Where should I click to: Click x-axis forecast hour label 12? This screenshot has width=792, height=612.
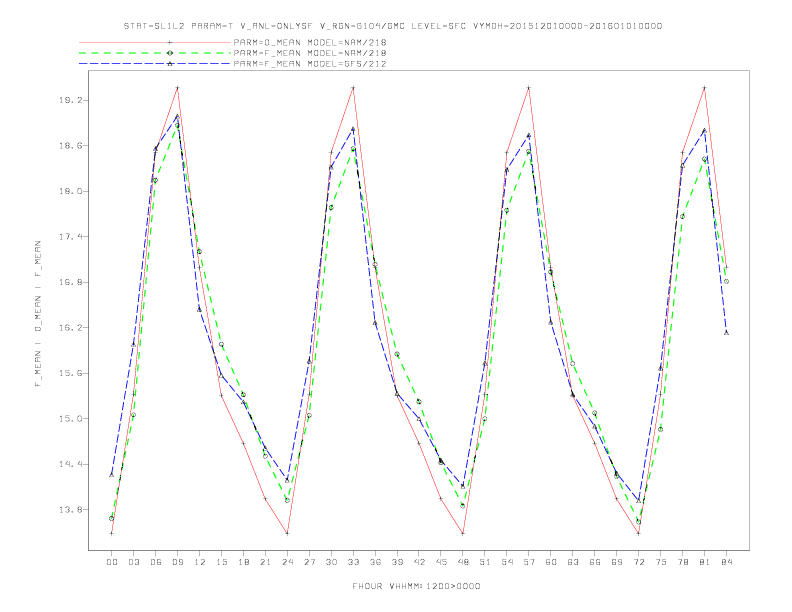coord(200,562)
